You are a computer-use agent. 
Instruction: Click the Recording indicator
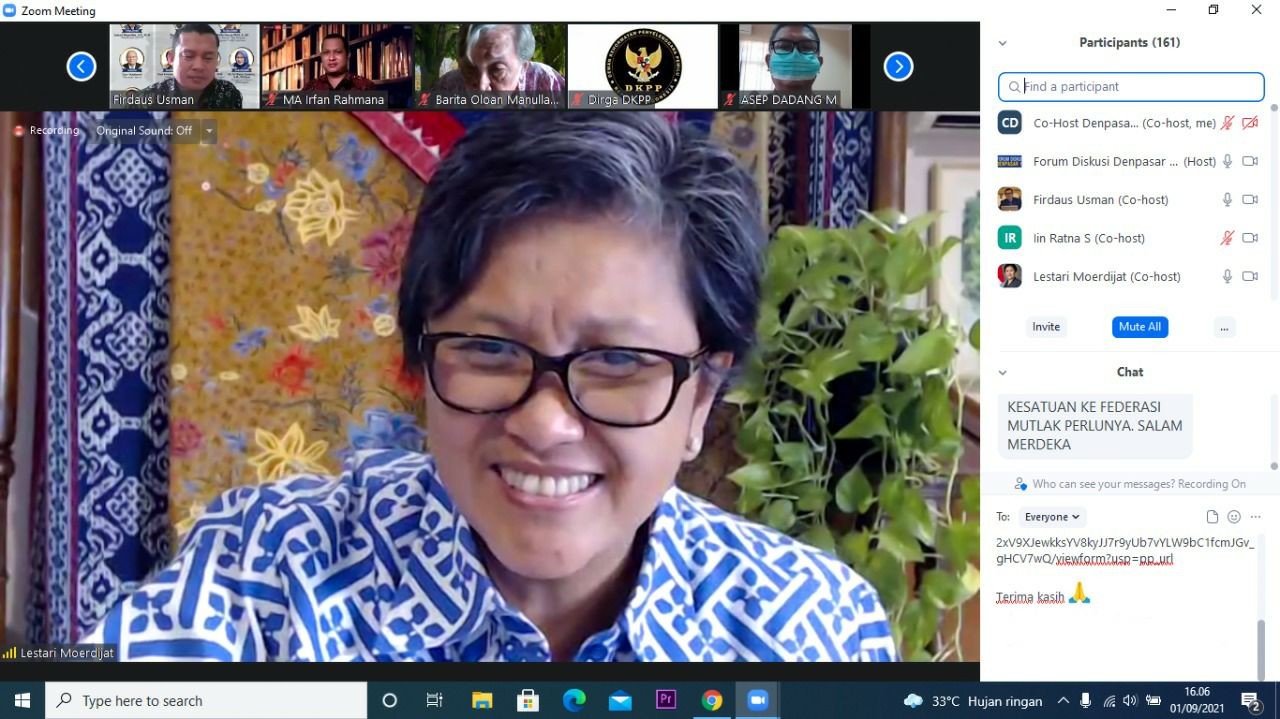pyautogui.click(x=46, y=130)
